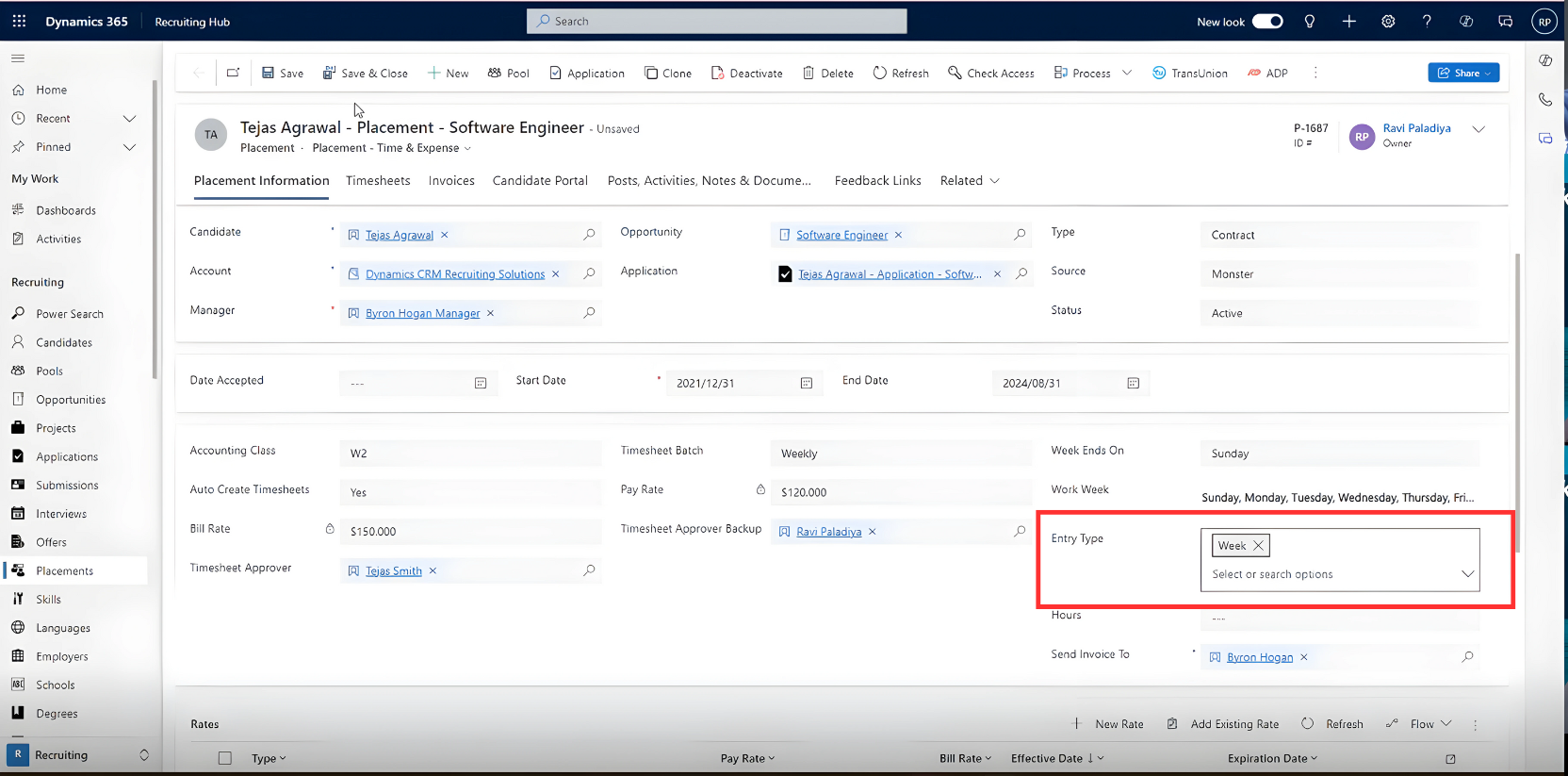Image resolution: width=1568 pixels, height=776 pixels.
Task: Search the Send Invoice To lookup
Action: pos(1467,656)
